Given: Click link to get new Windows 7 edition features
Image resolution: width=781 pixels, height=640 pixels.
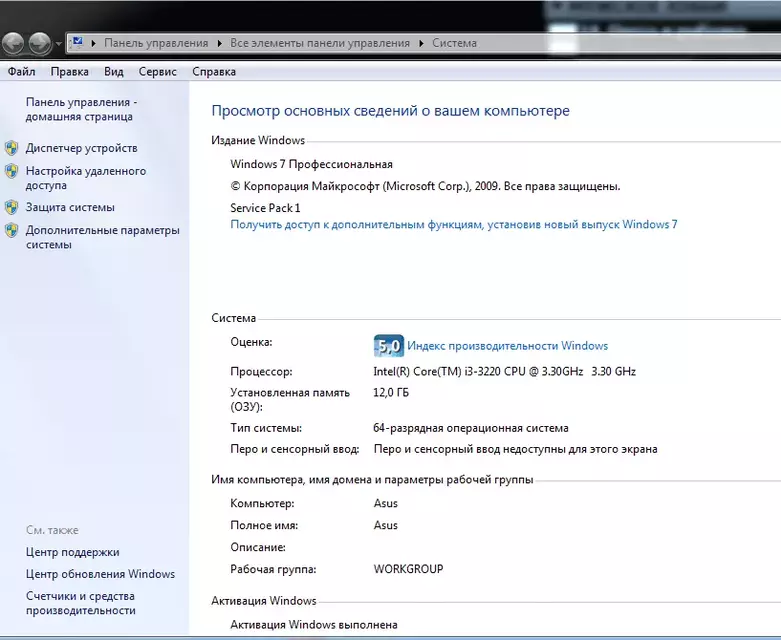Looking at the screenshot, I should [x=454, y=225].
